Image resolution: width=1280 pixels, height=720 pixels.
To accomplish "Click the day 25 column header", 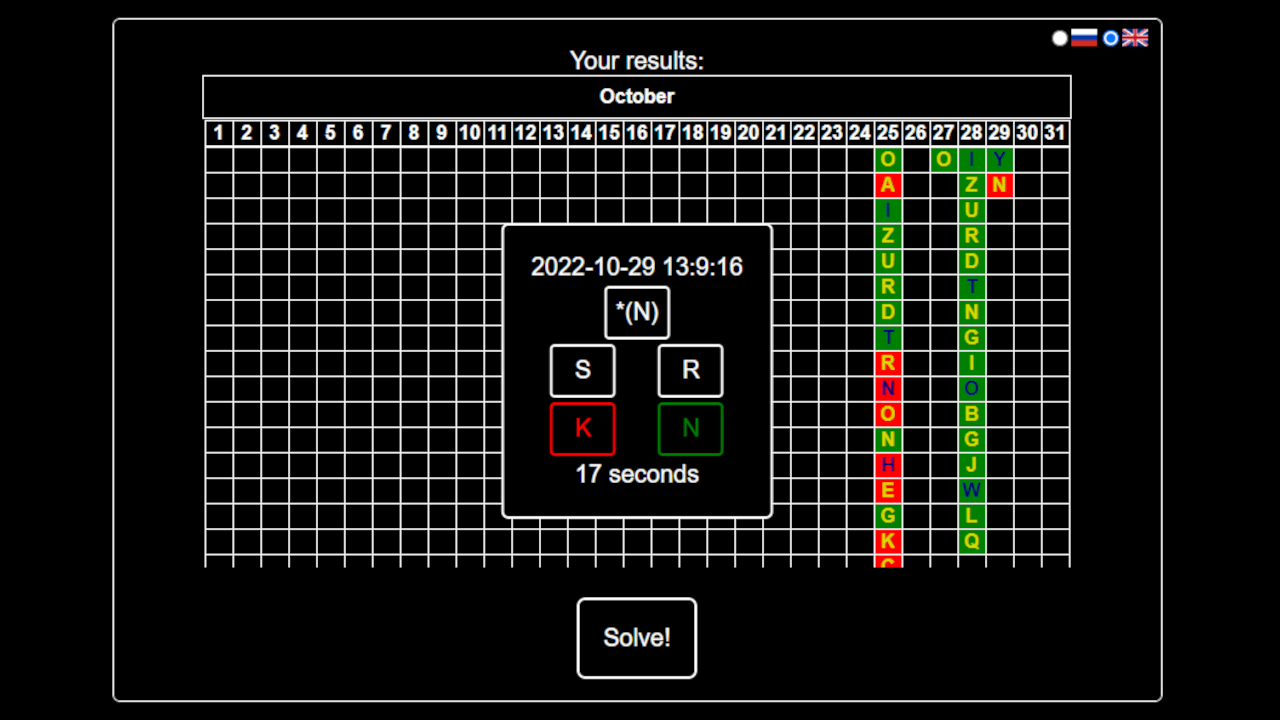I will tap(888, 132).
